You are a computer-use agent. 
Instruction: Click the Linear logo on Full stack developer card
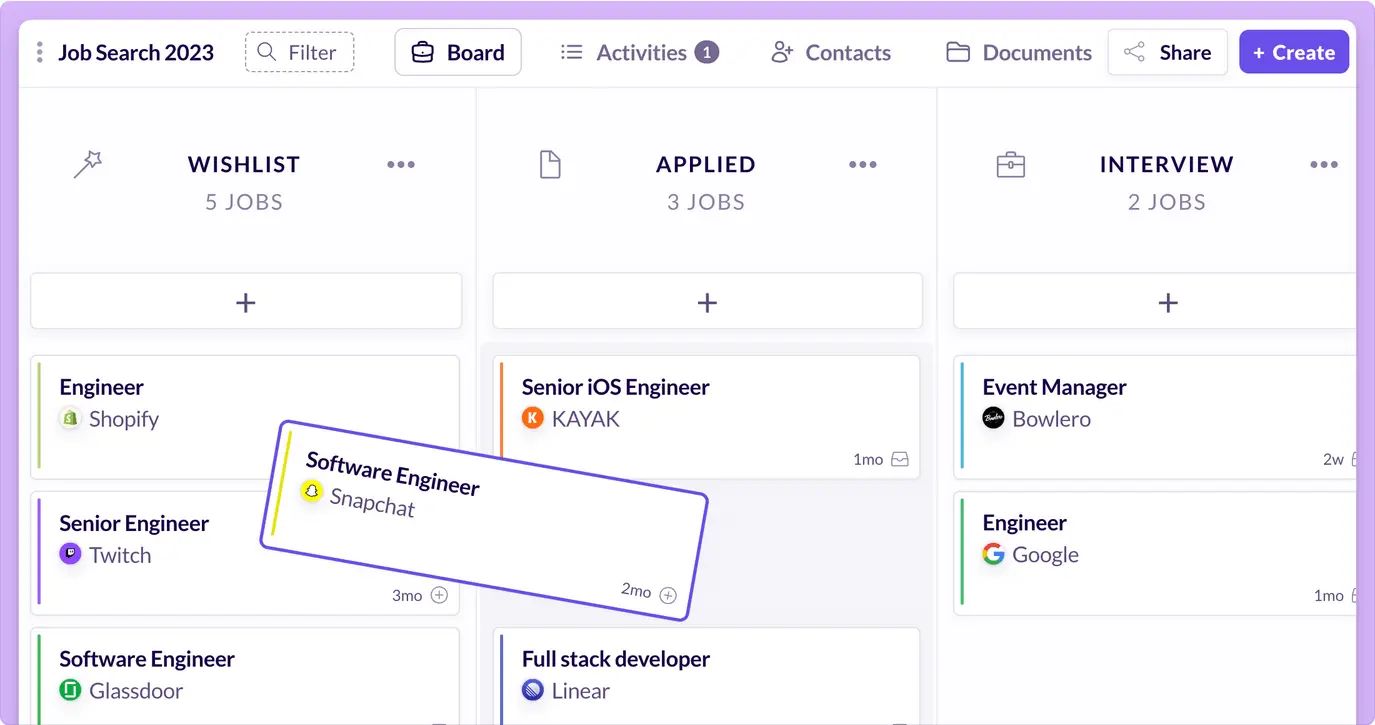(x=532, y=690)
